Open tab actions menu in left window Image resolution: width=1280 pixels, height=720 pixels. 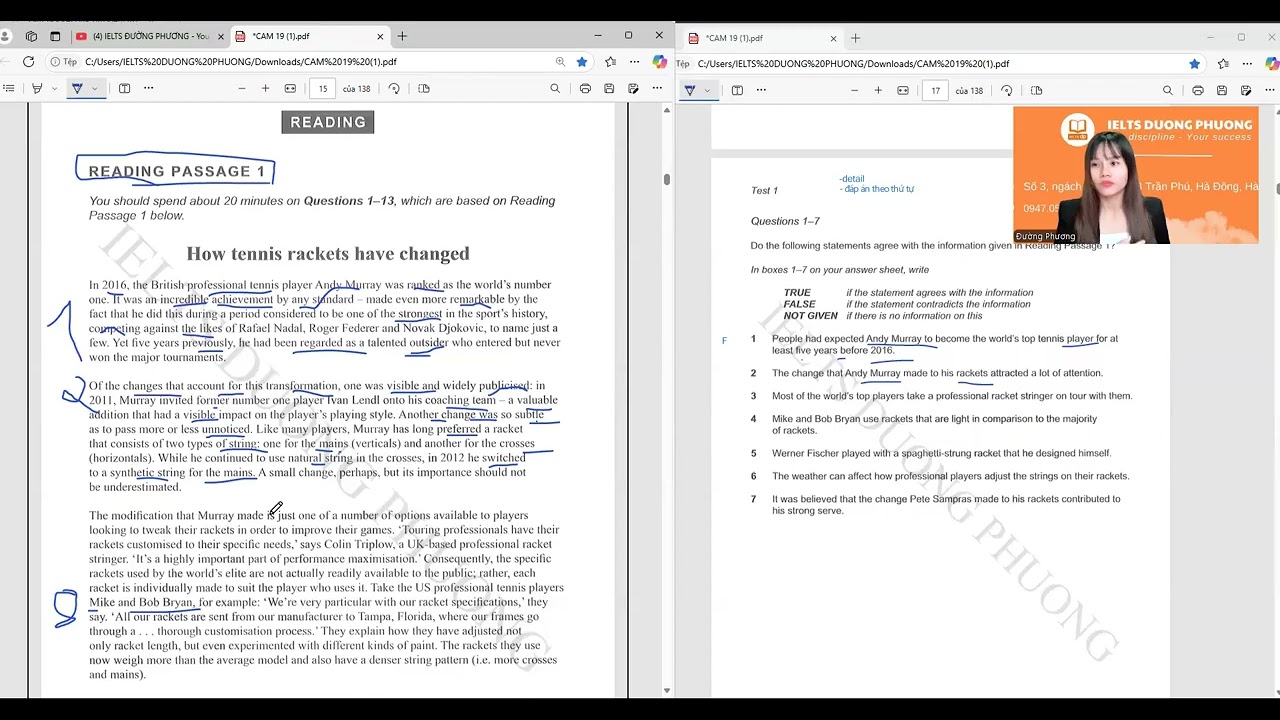click(x=55, y=36)
